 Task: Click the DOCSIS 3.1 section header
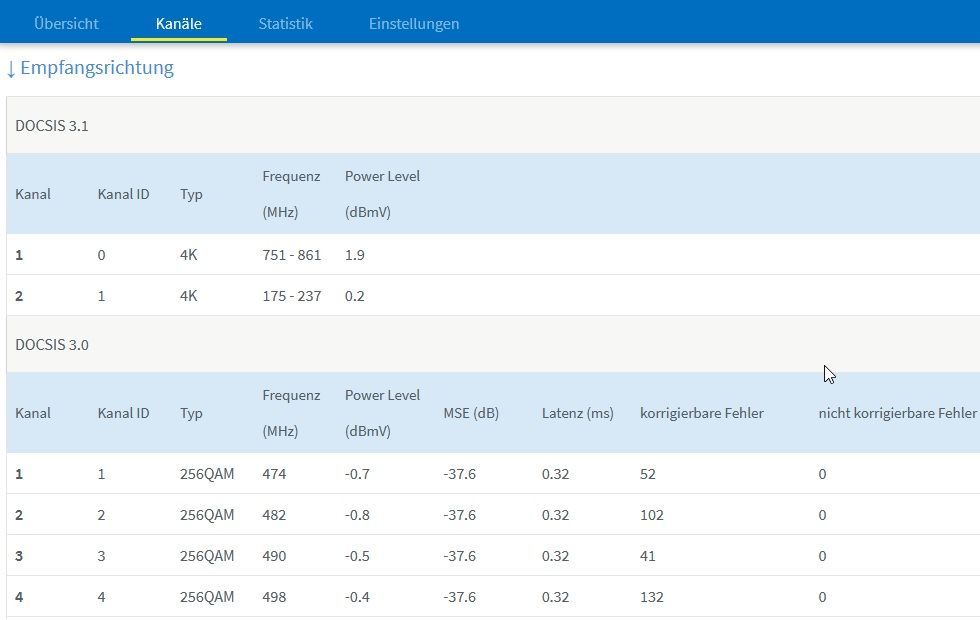pos(52,126)
